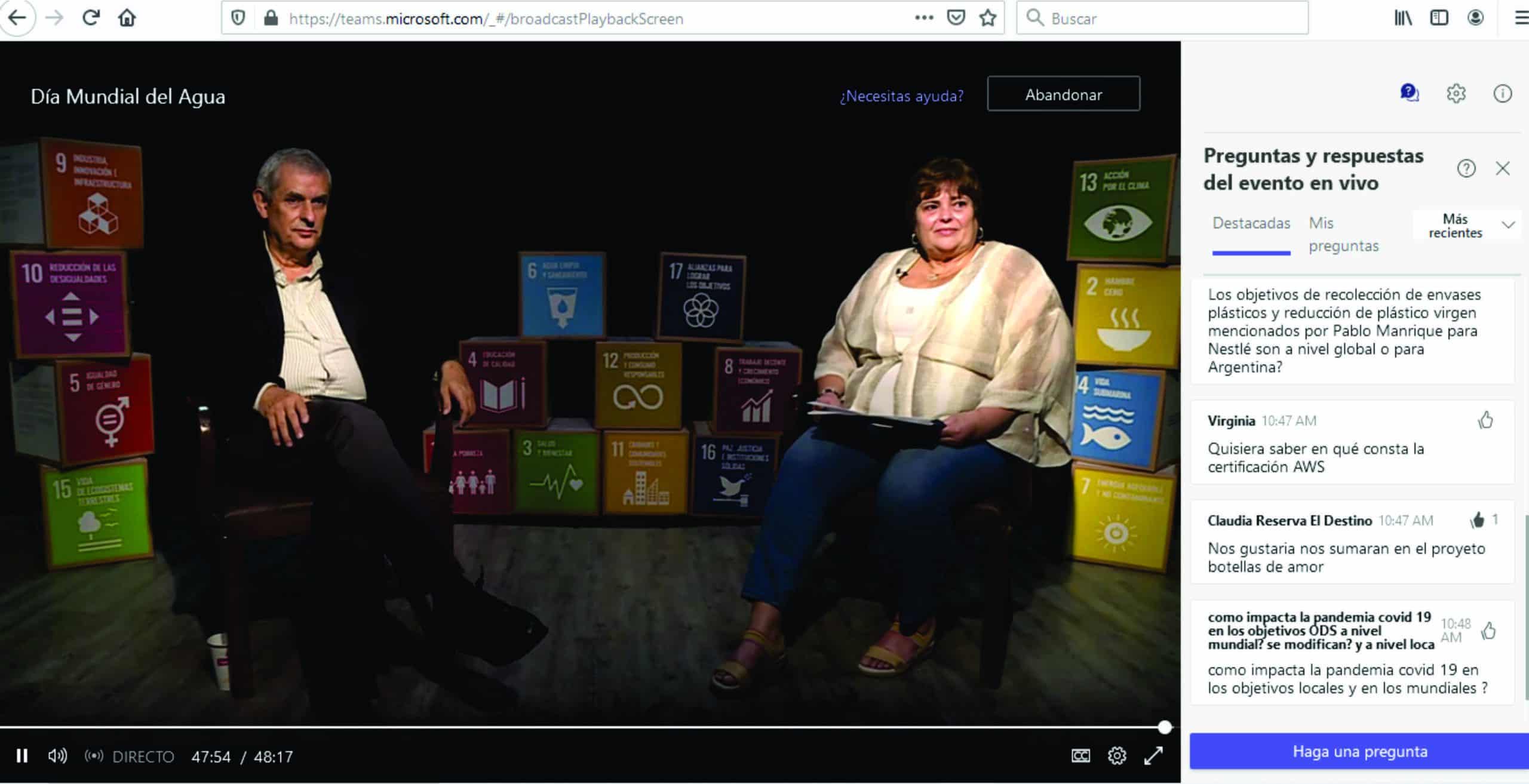The image size is (1529, 784).
Task: Close the Preguntas y respuestas panel
Action: pyautogui.click(x=1503, y=168)
